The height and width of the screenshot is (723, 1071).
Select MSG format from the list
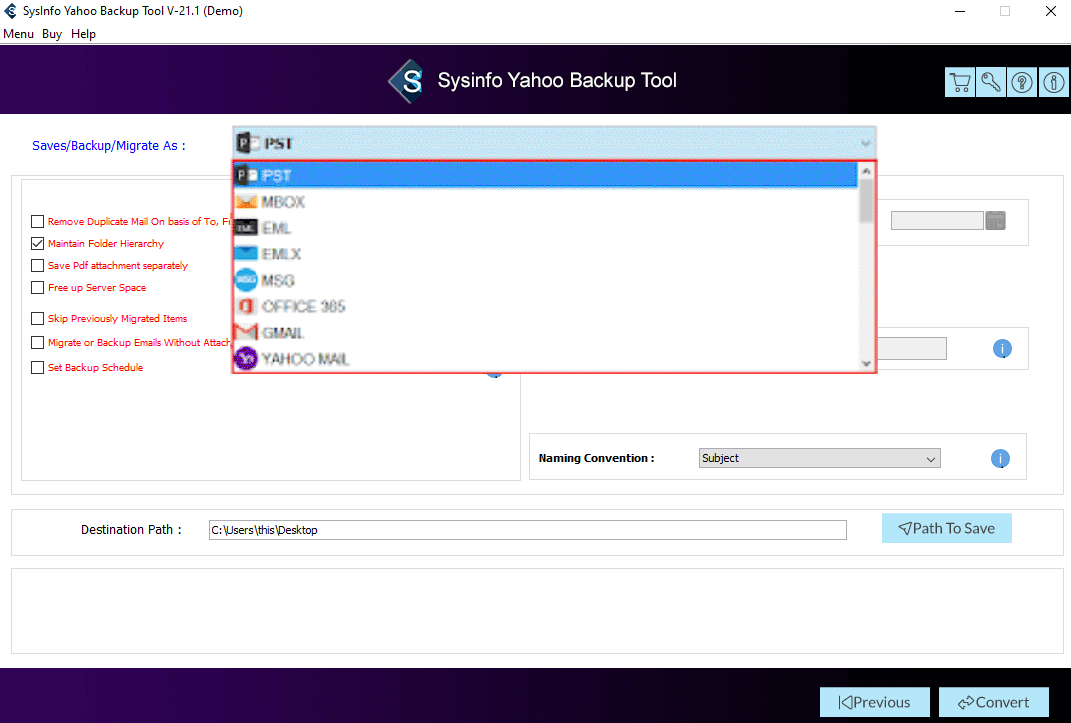[x=545, y=280]
